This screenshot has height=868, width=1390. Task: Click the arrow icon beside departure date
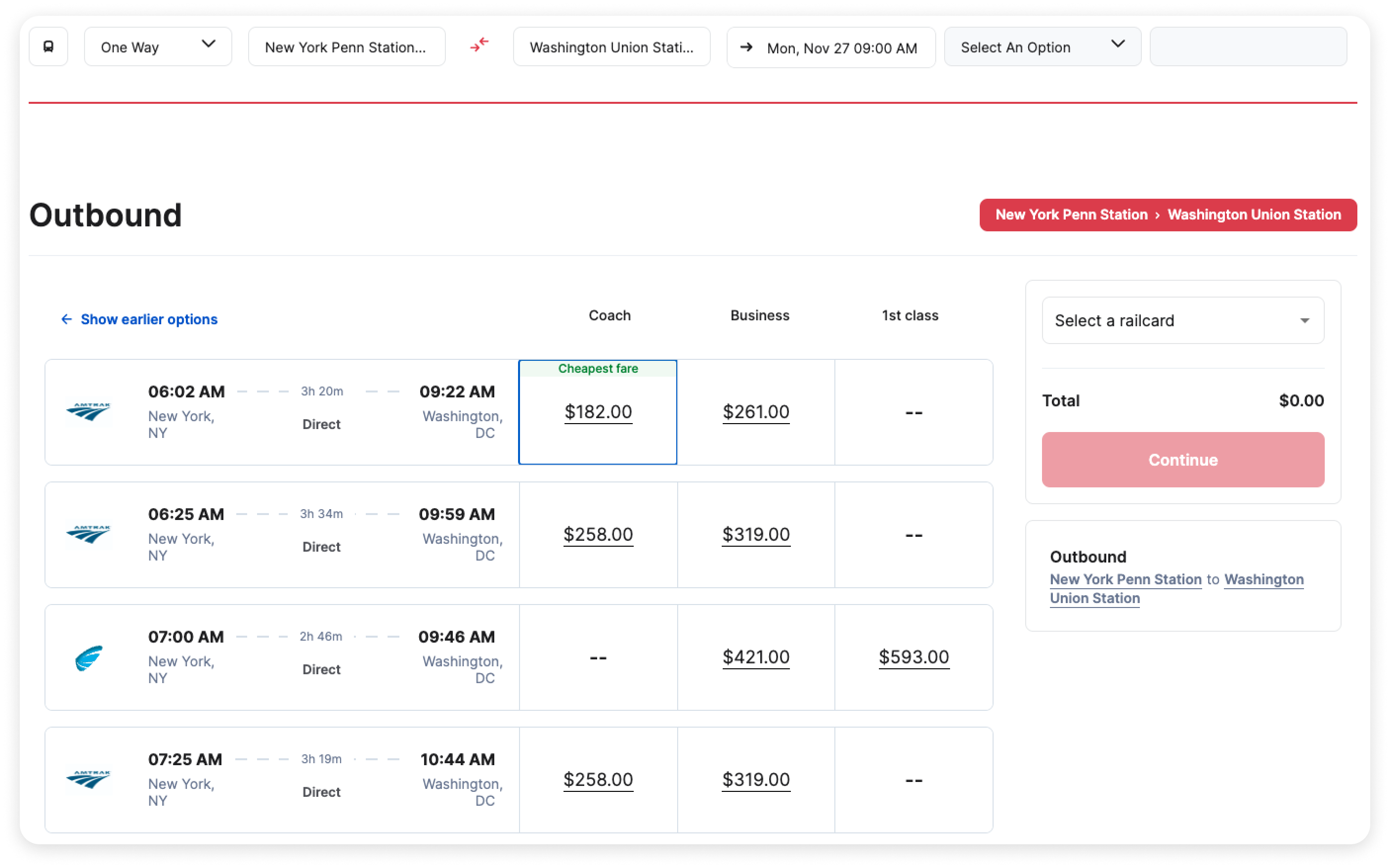click(746, 47)
